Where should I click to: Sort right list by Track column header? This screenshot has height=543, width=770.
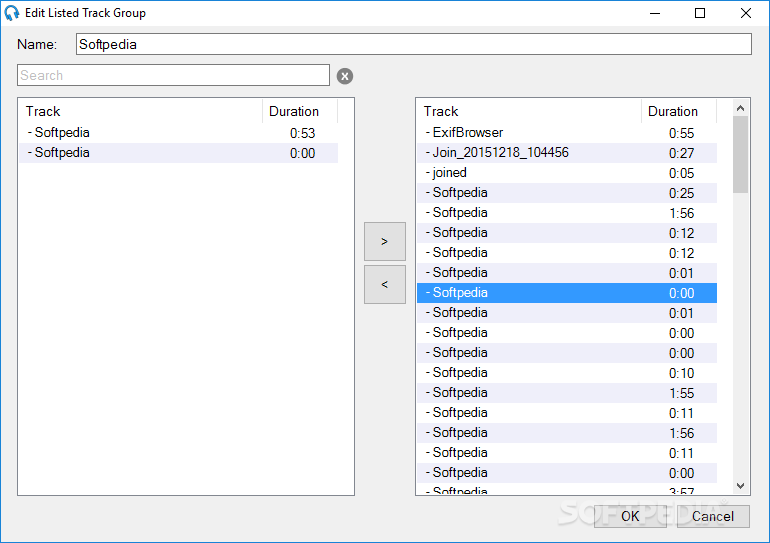pos(529,111)
